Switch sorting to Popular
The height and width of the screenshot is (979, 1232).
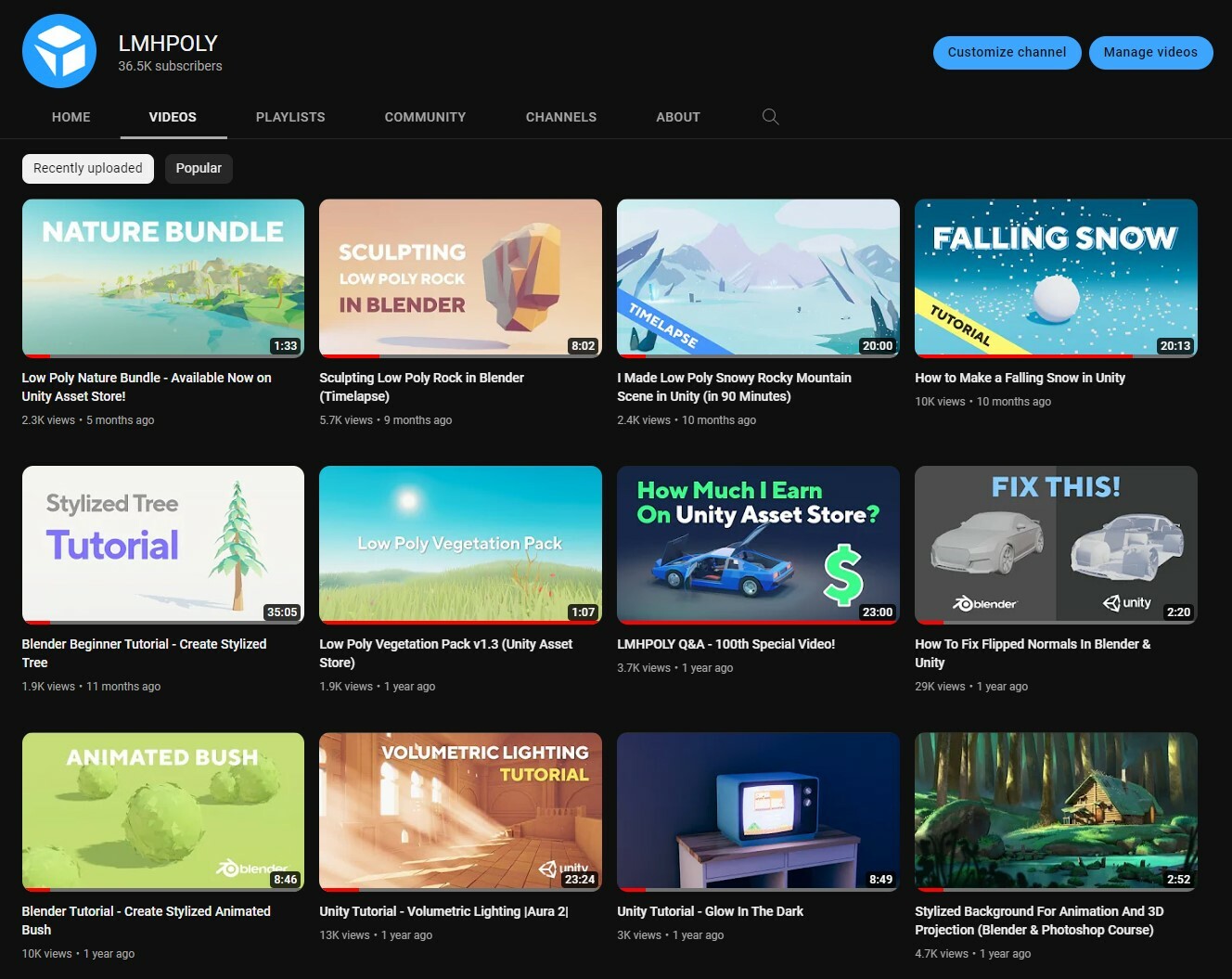[x=199, y=168]
